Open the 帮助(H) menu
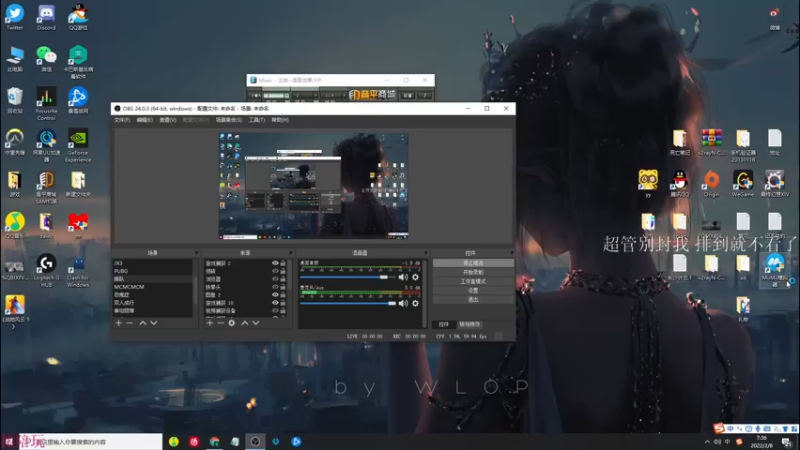 [280, 120]
